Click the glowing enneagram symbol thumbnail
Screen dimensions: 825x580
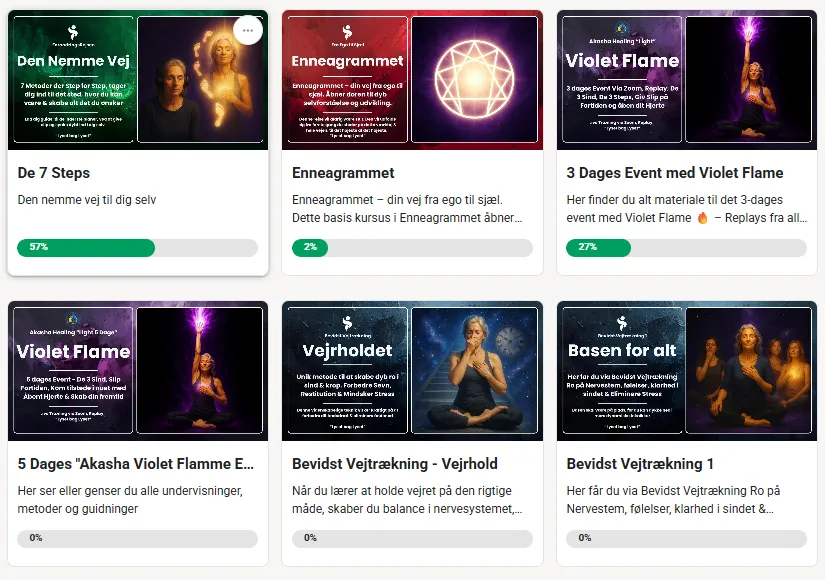[x=475, y=79]
